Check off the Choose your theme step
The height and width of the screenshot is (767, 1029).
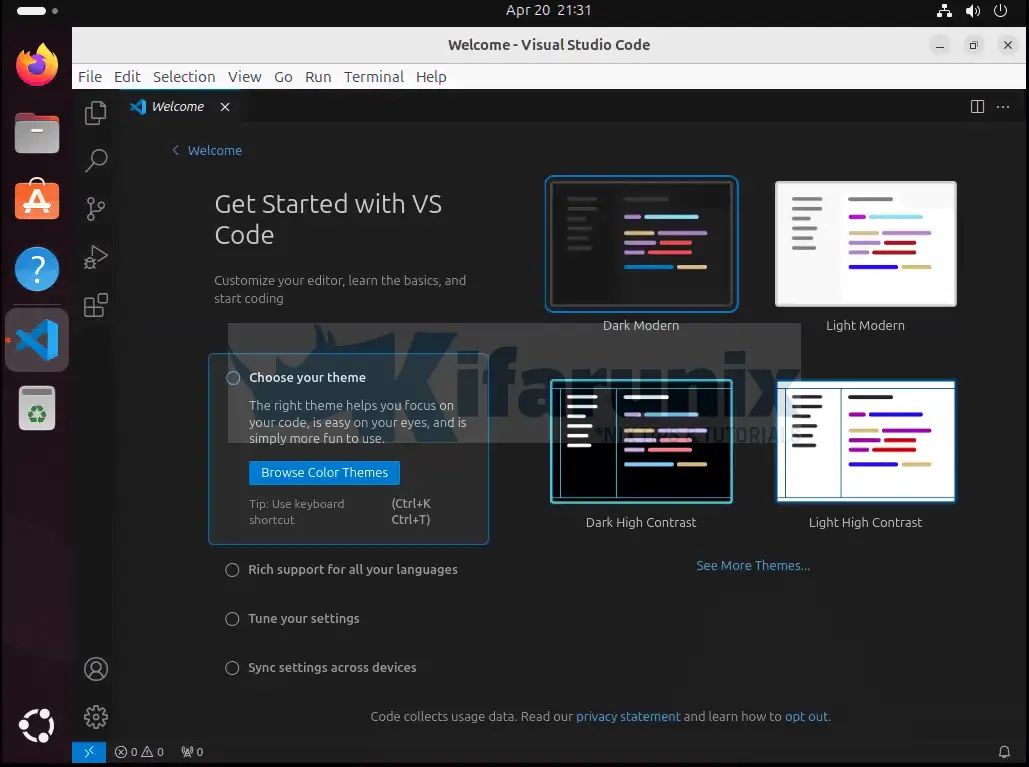[232, 377]
